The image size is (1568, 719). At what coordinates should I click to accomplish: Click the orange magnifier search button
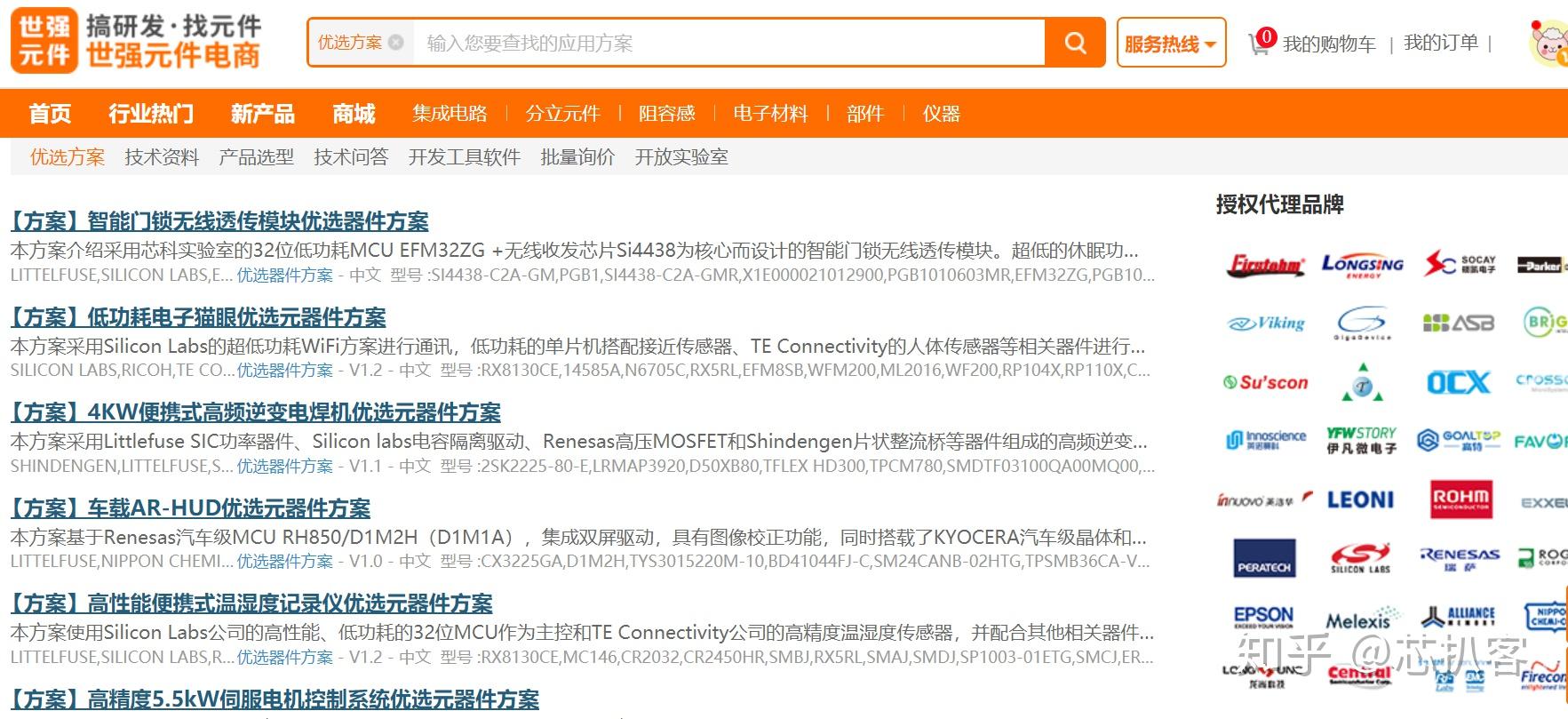(x=1075, y=43)
